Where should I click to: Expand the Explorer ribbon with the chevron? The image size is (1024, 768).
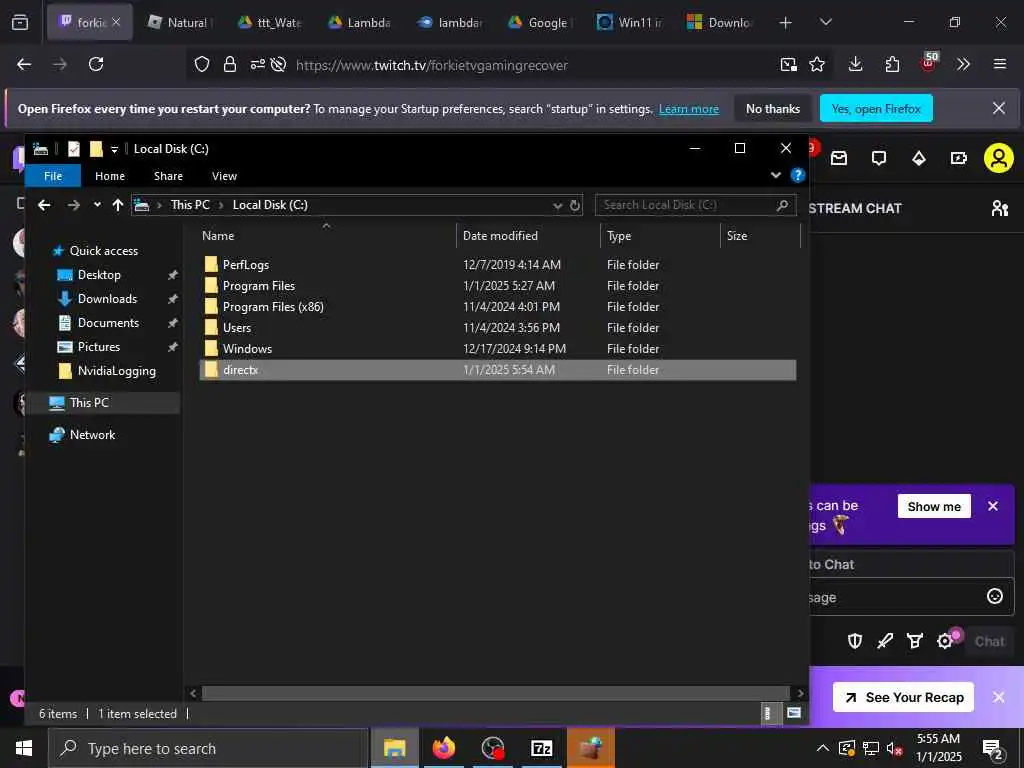776,175
